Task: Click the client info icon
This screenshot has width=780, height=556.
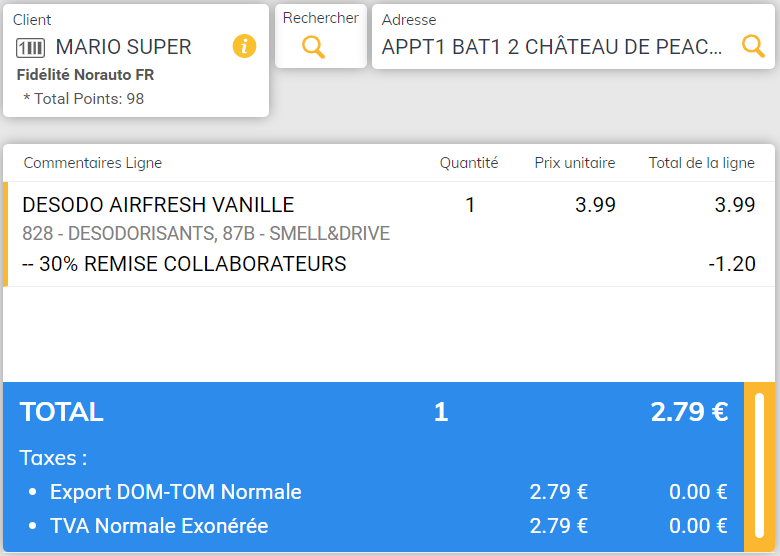Action: [x=244, y=46]
